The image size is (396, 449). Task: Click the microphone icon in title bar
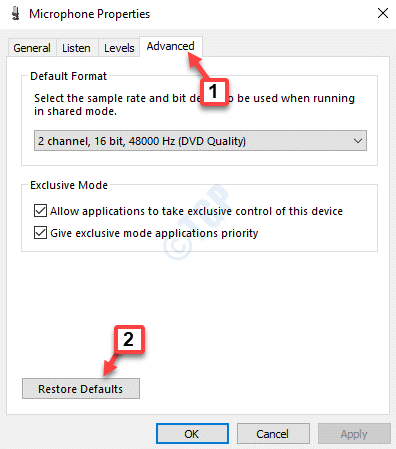coord(15,14)
